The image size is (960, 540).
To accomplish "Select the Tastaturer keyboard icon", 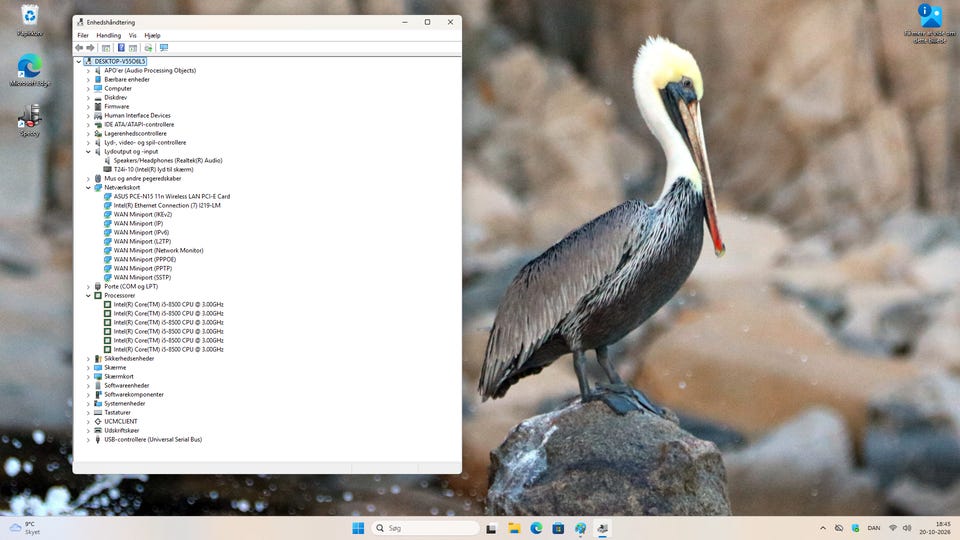I will click(x=98, y=413).
